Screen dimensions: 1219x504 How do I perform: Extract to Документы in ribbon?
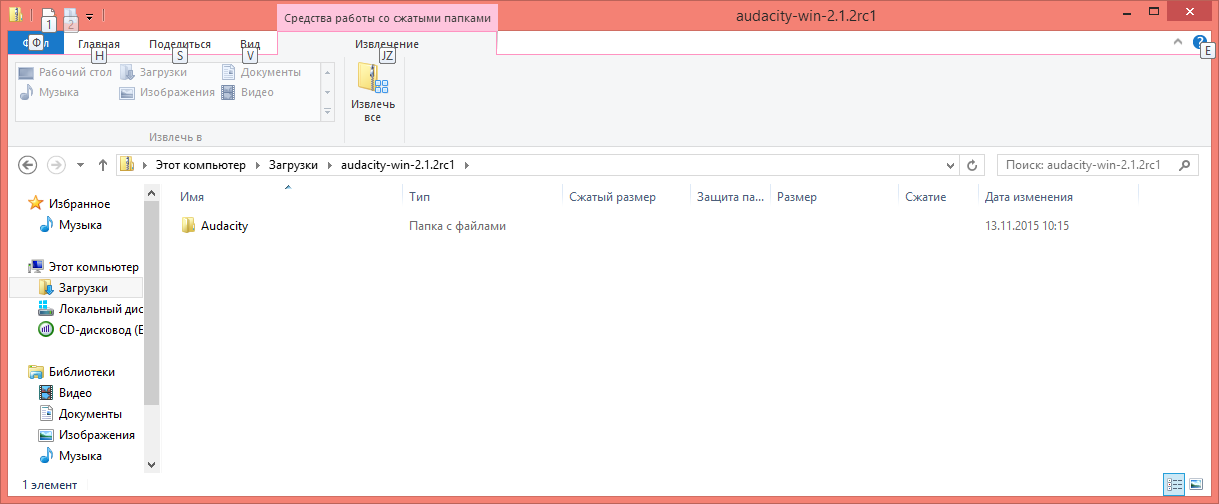coord(261,72)
